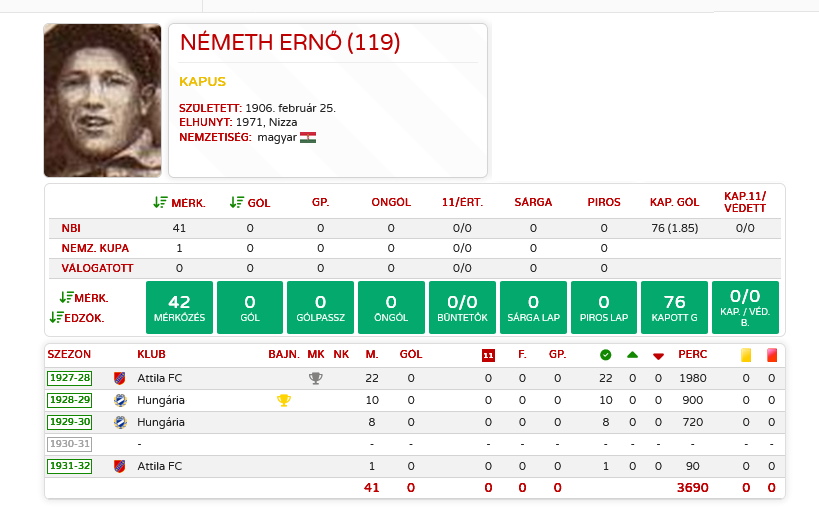Open Hungária club name in 1928-29 row
The image size is (819, 524).
pyautogui.click(x=160, y=400)
